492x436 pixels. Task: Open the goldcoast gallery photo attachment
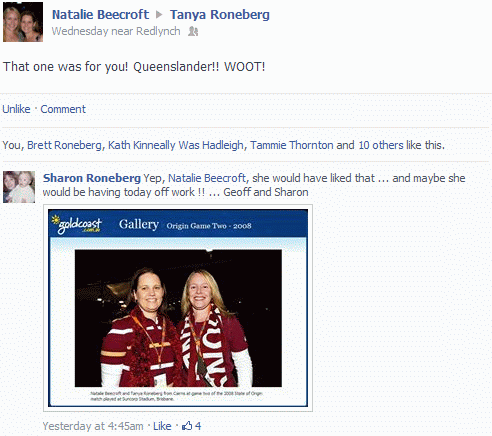[178, 308]
